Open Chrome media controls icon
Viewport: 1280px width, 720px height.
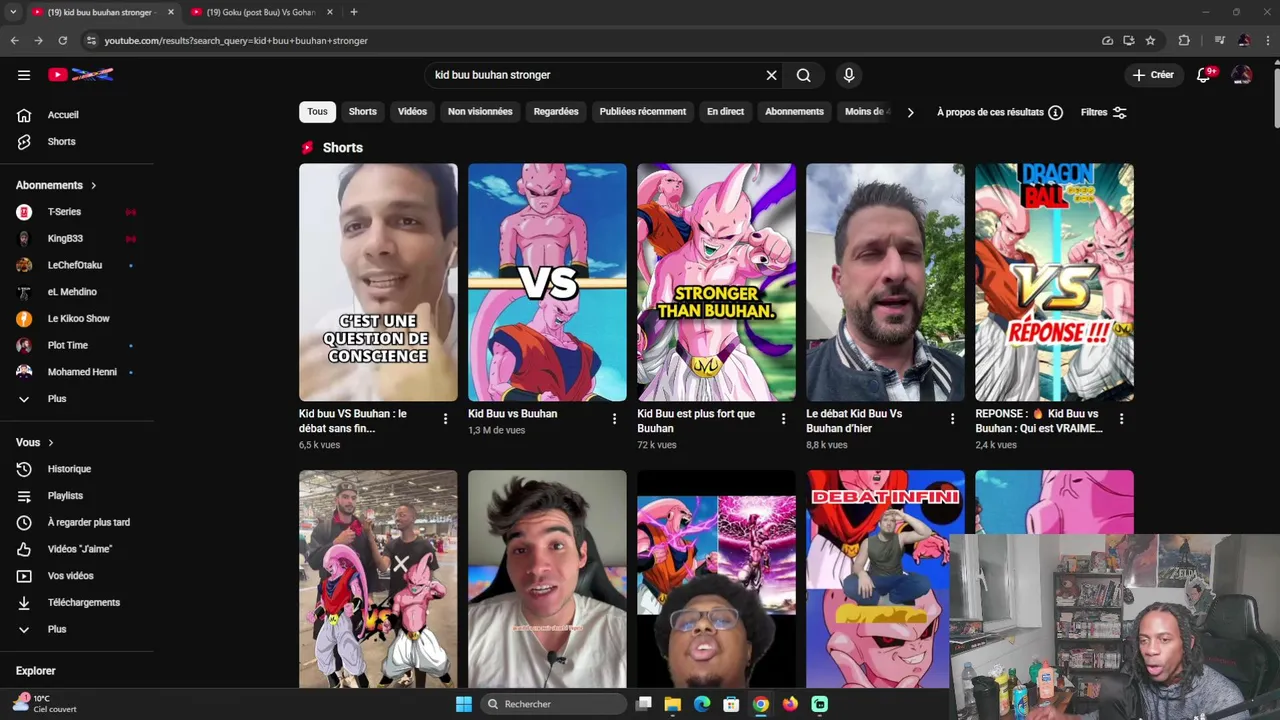coord(1219,40)
